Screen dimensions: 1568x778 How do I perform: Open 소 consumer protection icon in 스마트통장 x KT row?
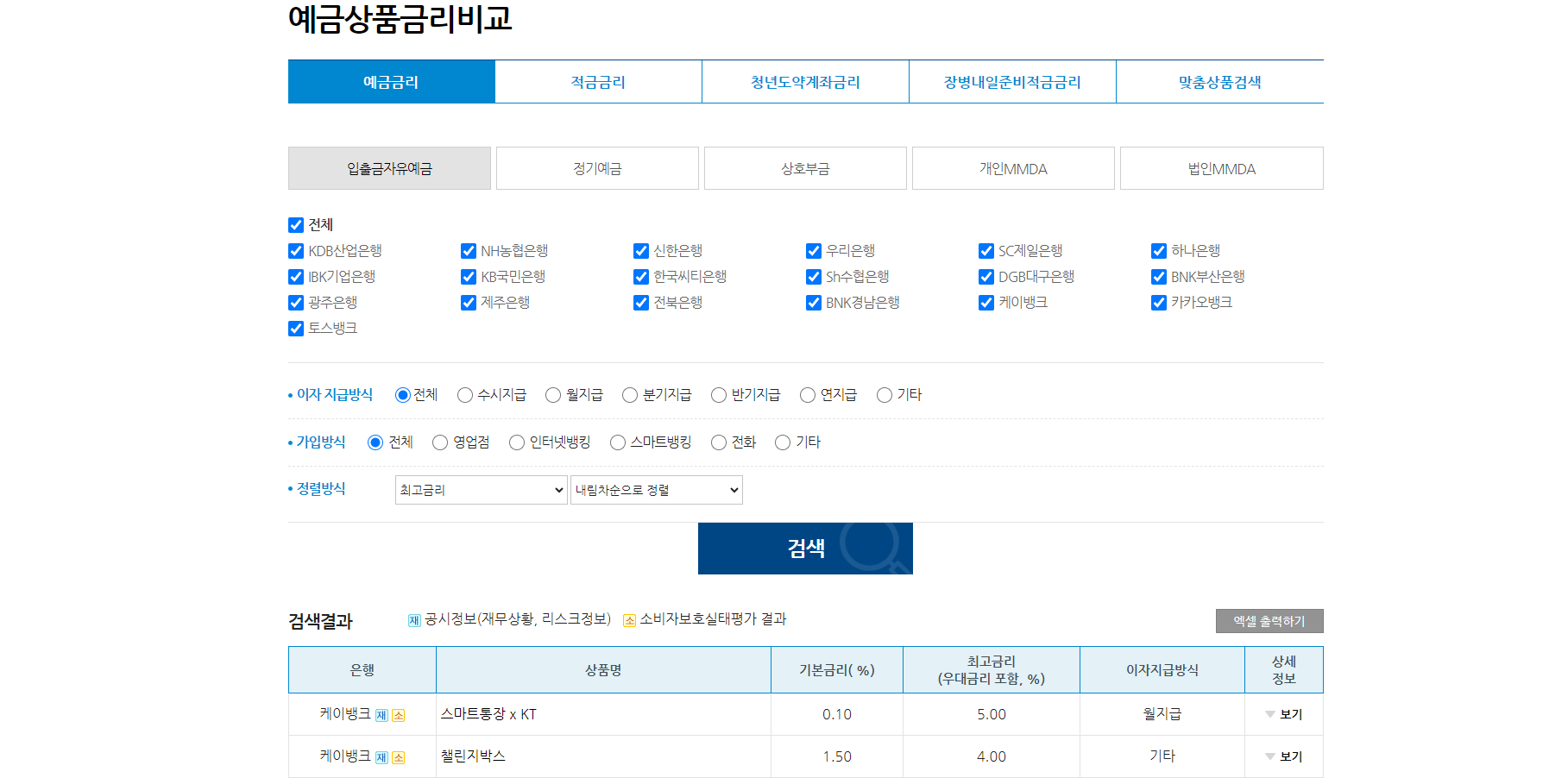pos(398,716)
